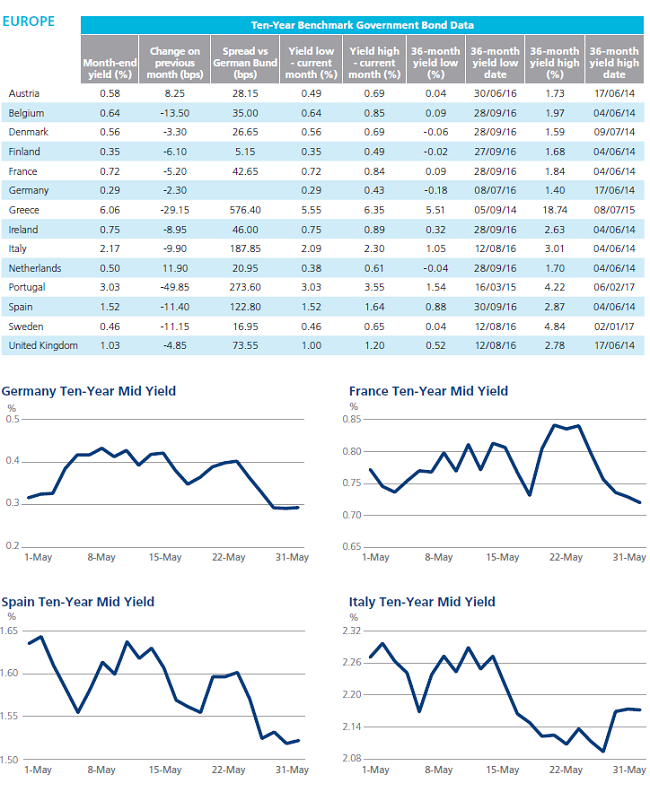Select the Austria table row label

23,93
